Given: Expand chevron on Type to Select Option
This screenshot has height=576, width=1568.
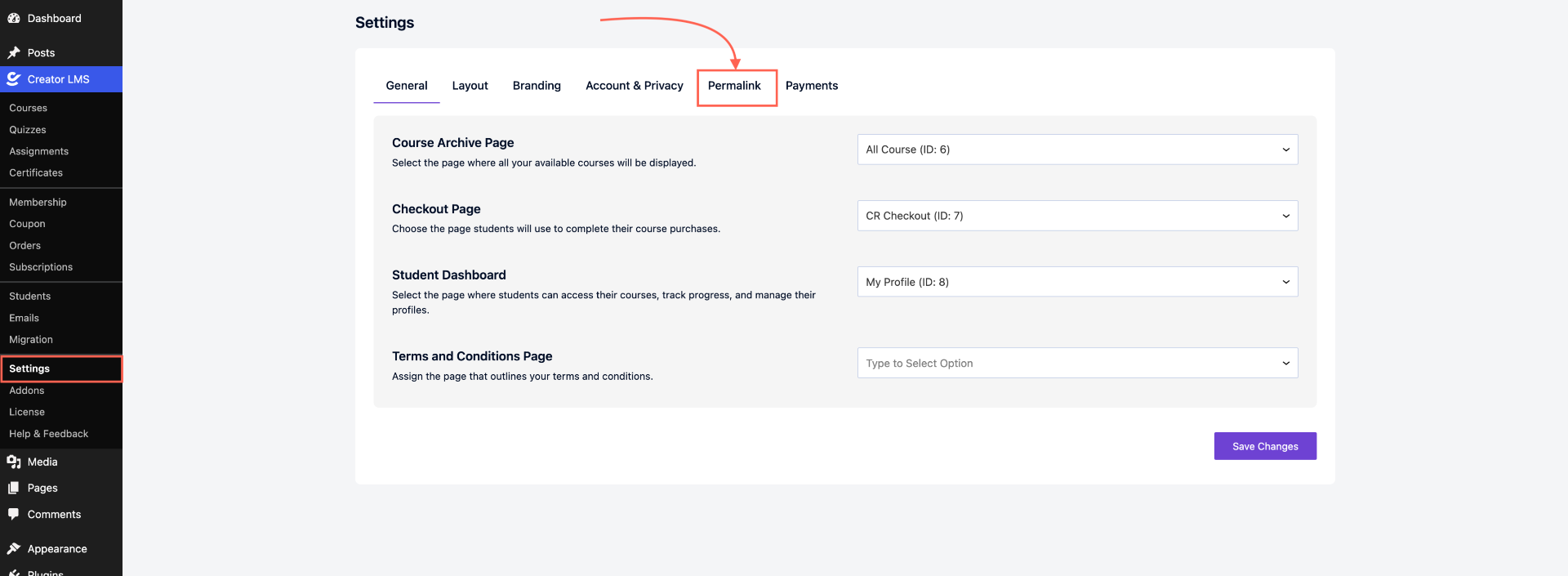Looking at the screenshot, I should click(1285, 363).
